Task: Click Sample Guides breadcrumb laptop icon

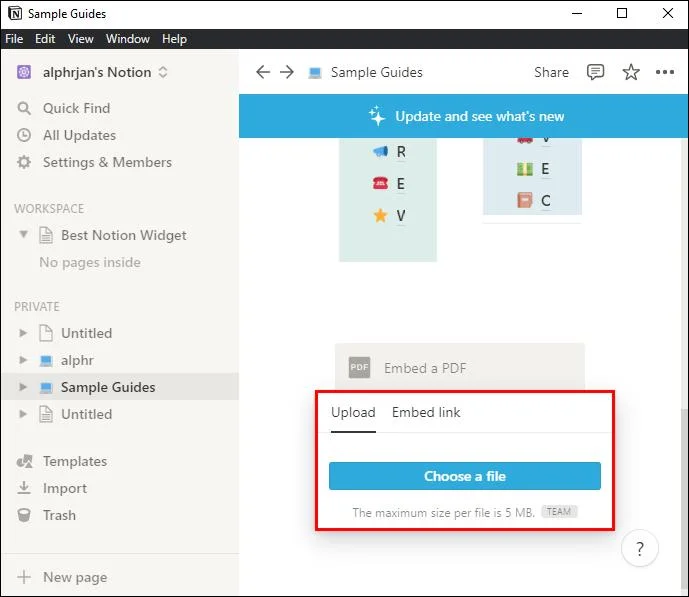Action: click(315, 72)
